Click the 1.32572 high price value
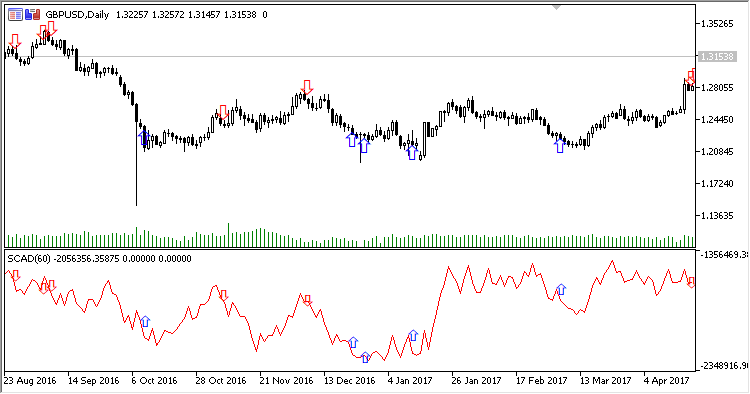 click(168, 15)
